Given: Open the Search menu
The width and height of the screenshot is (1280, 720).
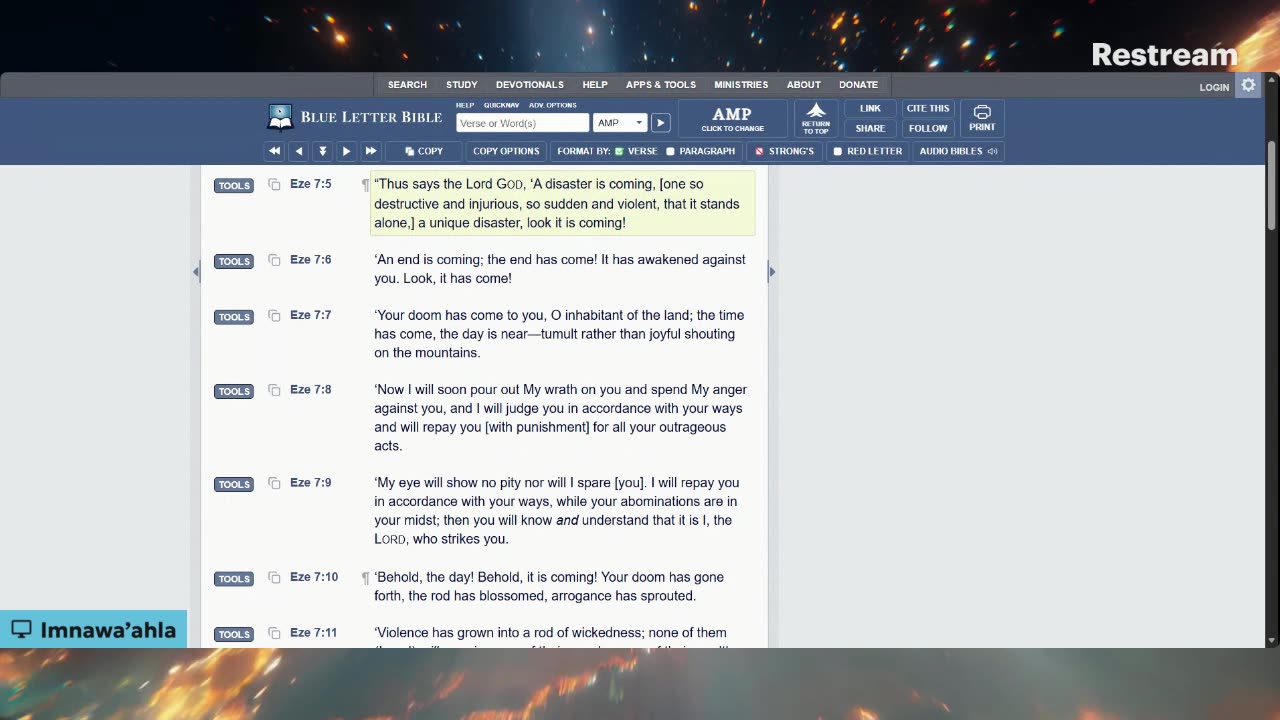Looking at the screenshot, I should (x=407, y=85).
